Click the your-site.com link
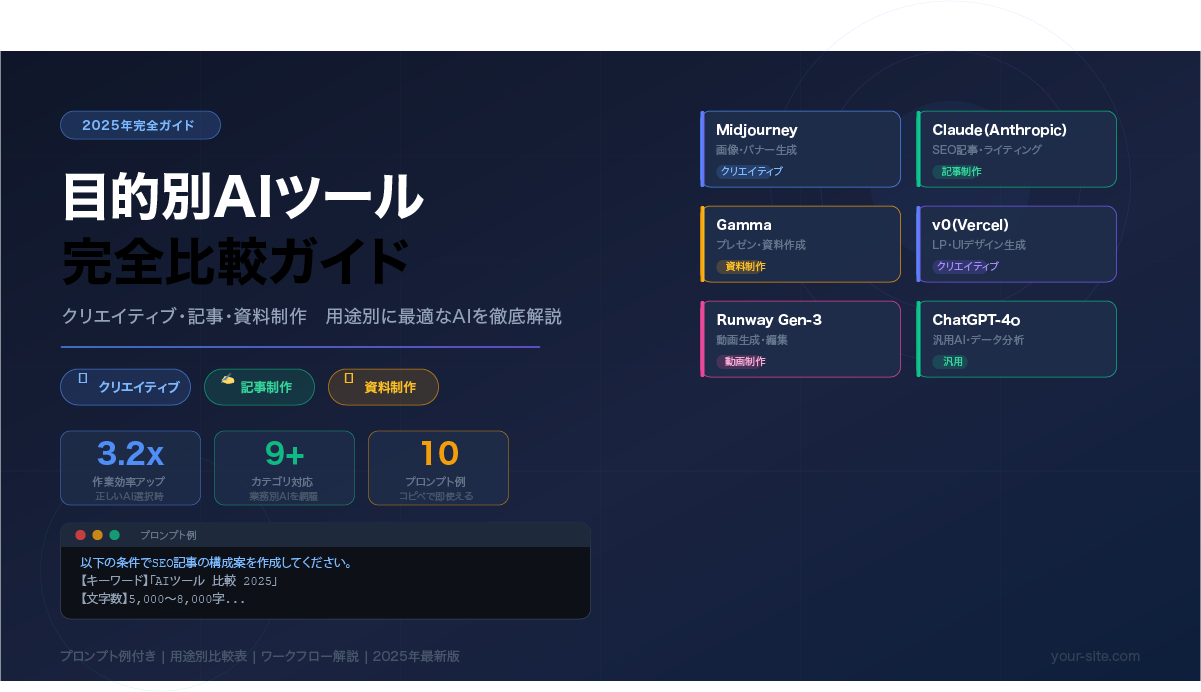 (1095, 656)
